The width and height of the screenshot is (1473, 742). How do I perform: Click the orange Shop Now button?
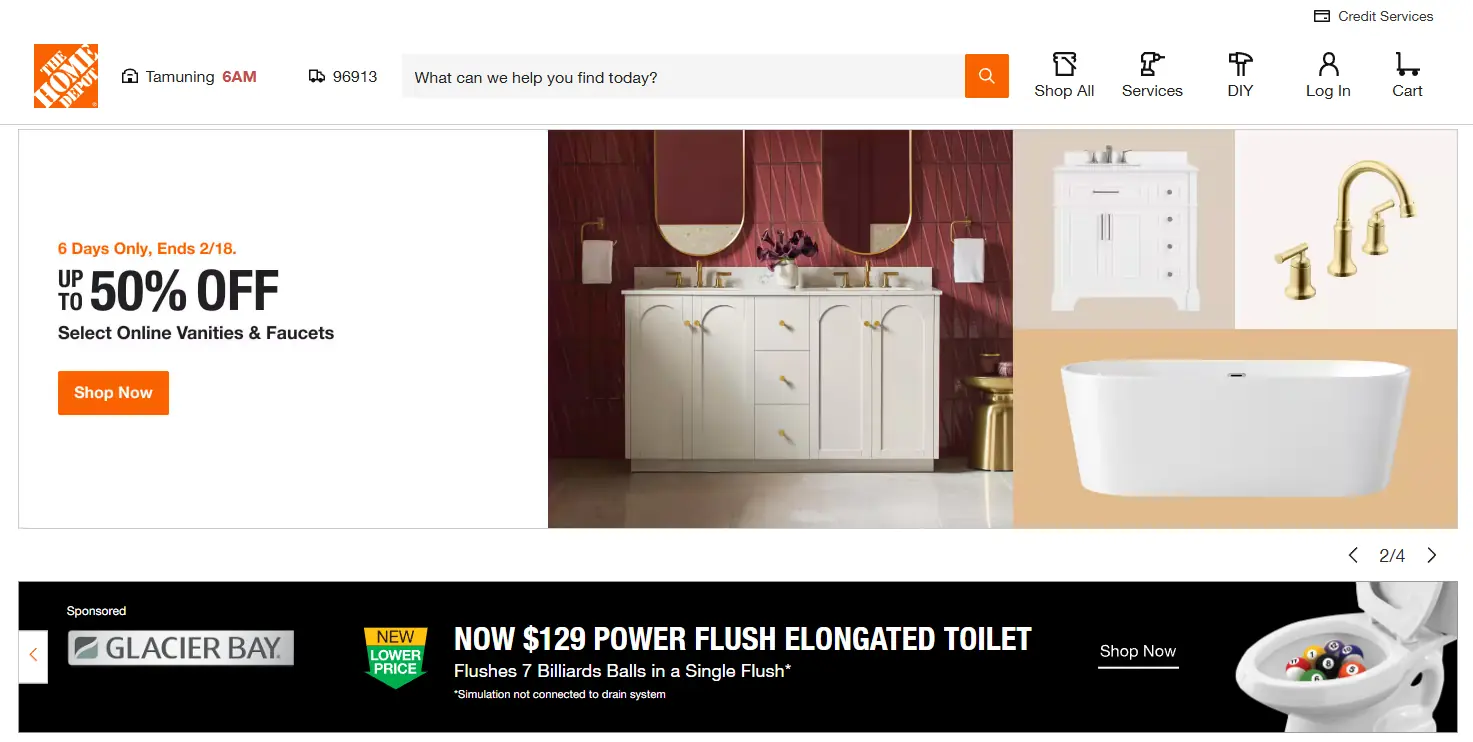pyautogui.click(x=113, y=393)
